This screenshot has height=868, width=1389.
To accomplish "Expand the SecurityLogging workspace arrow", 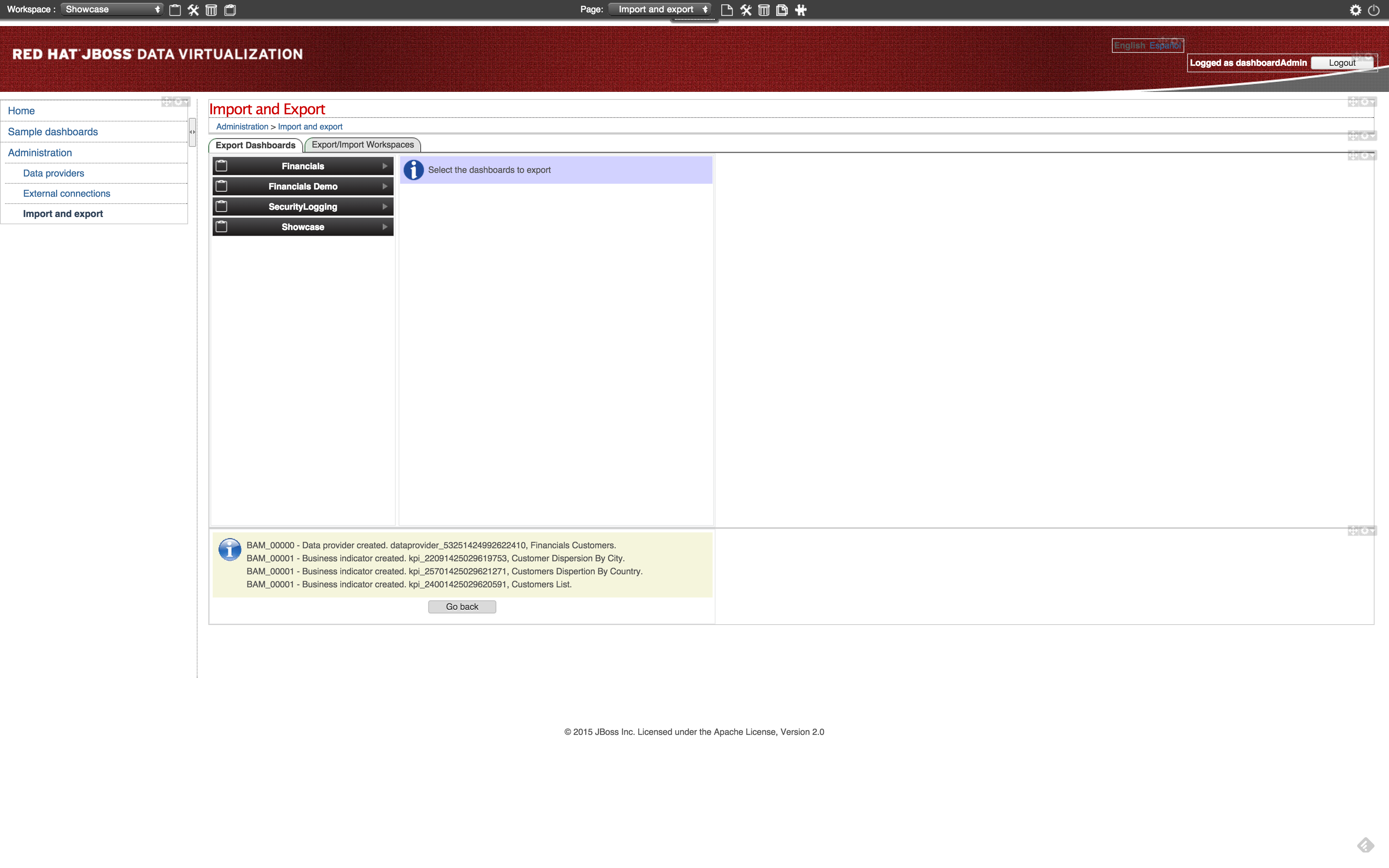I will (385, 207).
